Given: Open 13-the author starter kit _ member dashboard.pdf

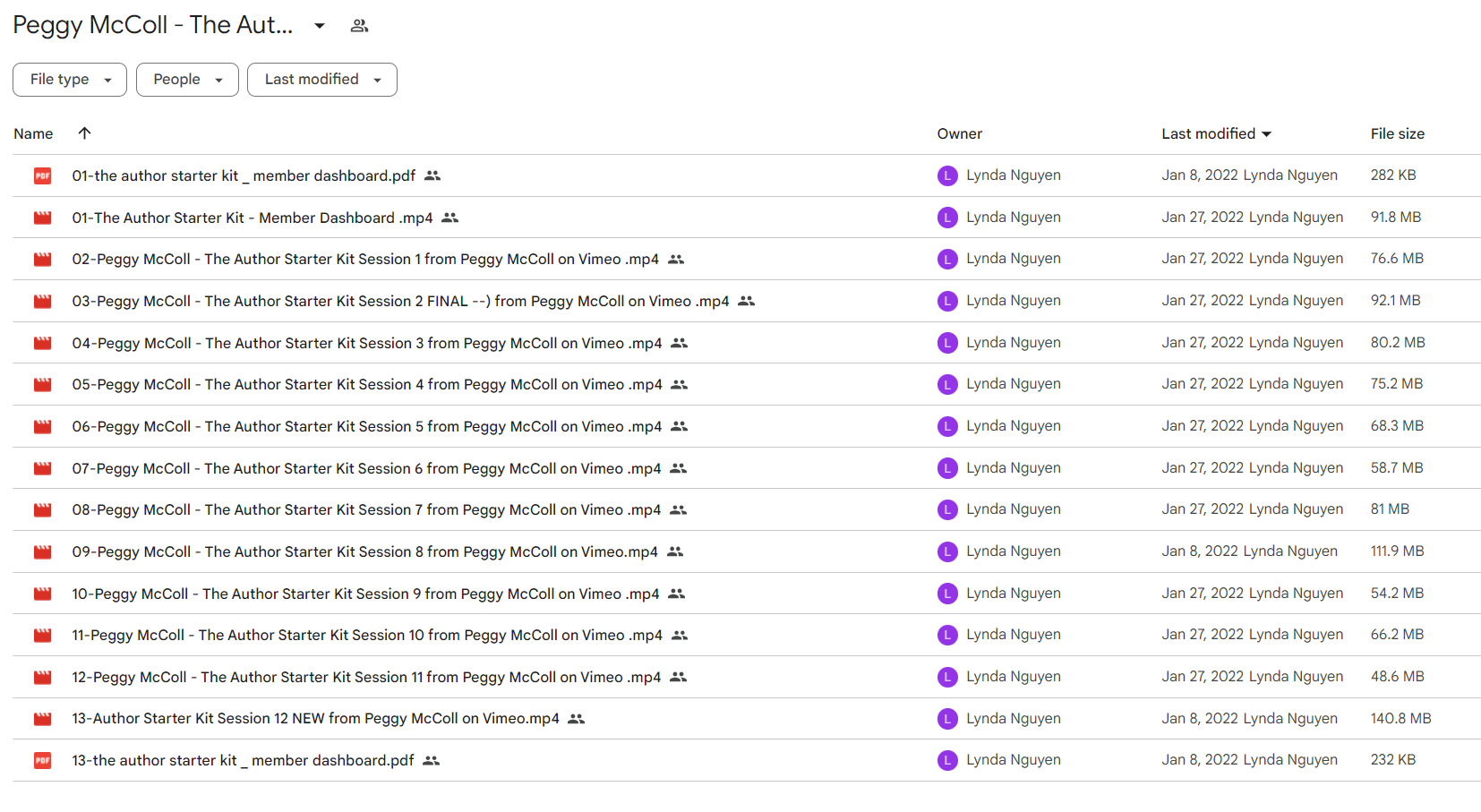Looking at the screenshot, I should [x=243, y=761].
